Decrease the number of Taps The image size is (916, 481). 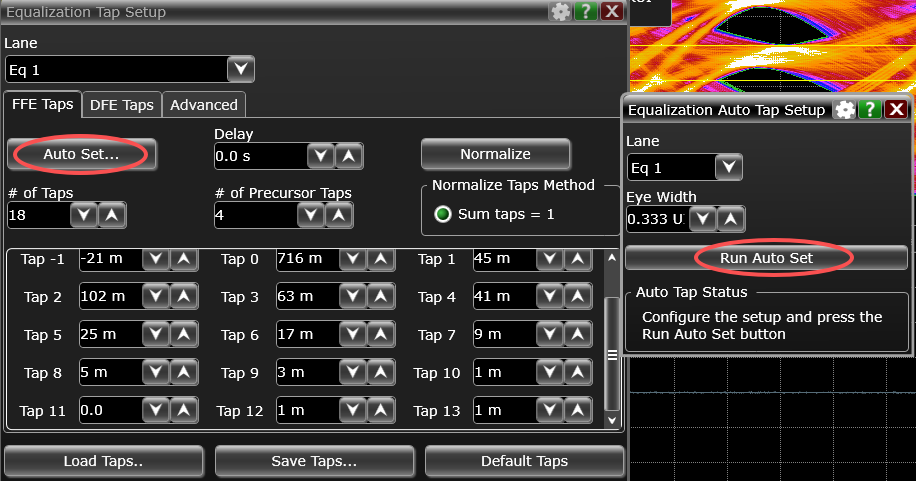tap(84, 215)
